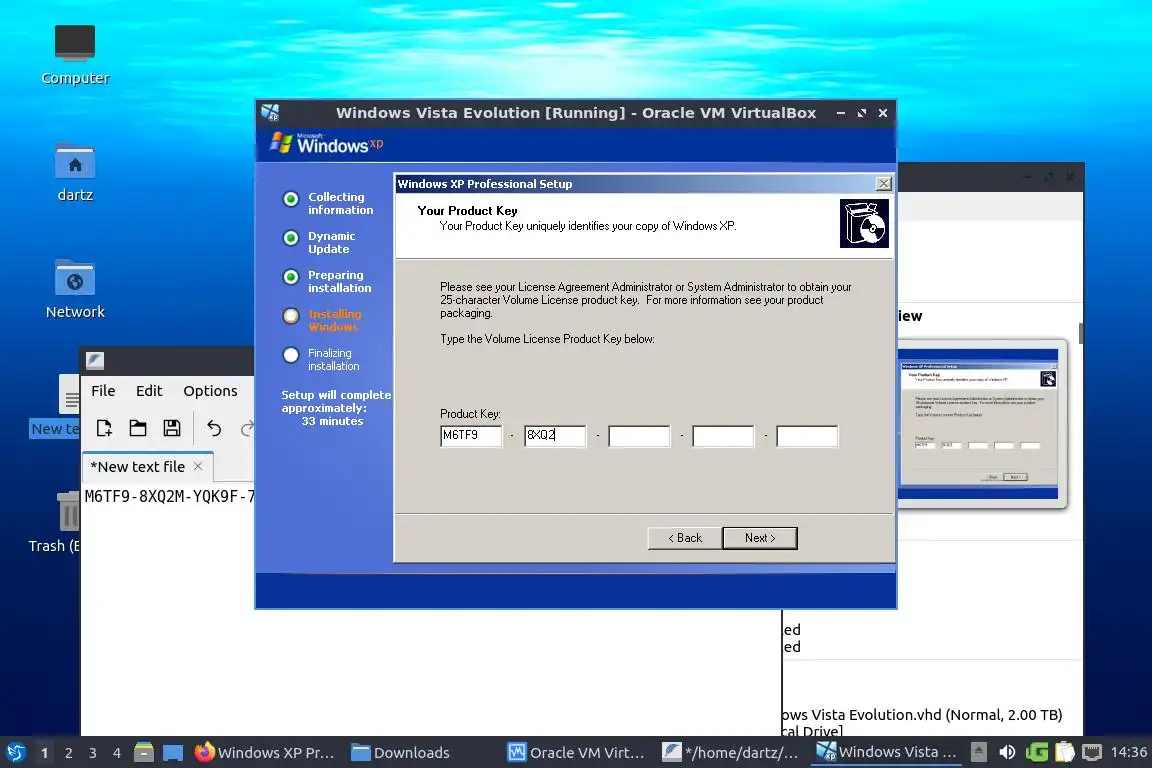The height and width of the screenshot is (768, 1152).
Task: Click the VirtualBox window title icon
Action: 270,112
